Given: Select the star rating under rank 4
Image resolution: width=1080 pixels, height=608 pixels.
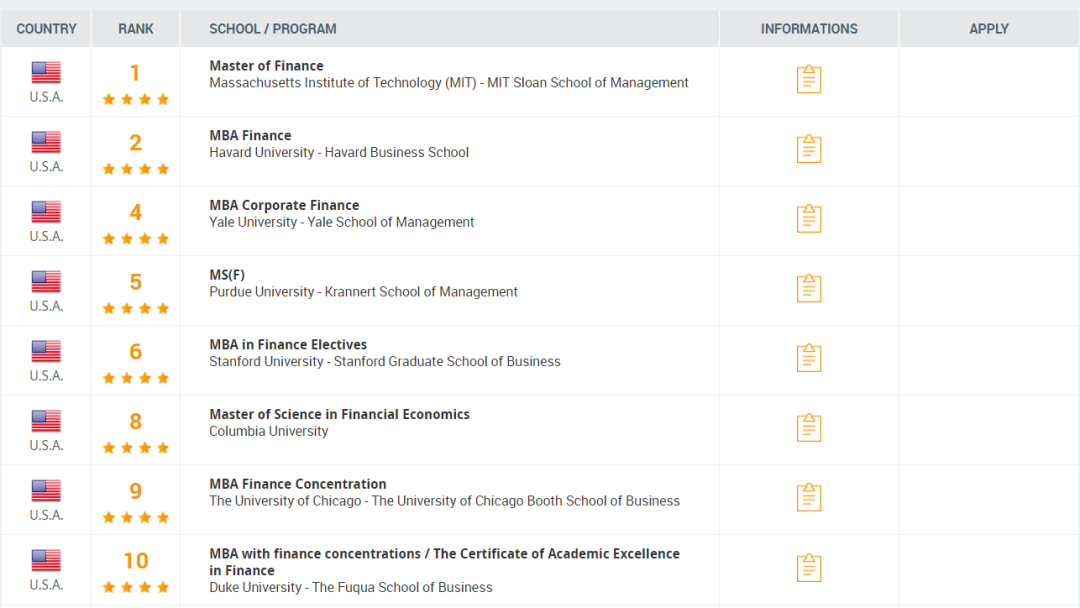Looking at the screenshot, I should 136,238.
